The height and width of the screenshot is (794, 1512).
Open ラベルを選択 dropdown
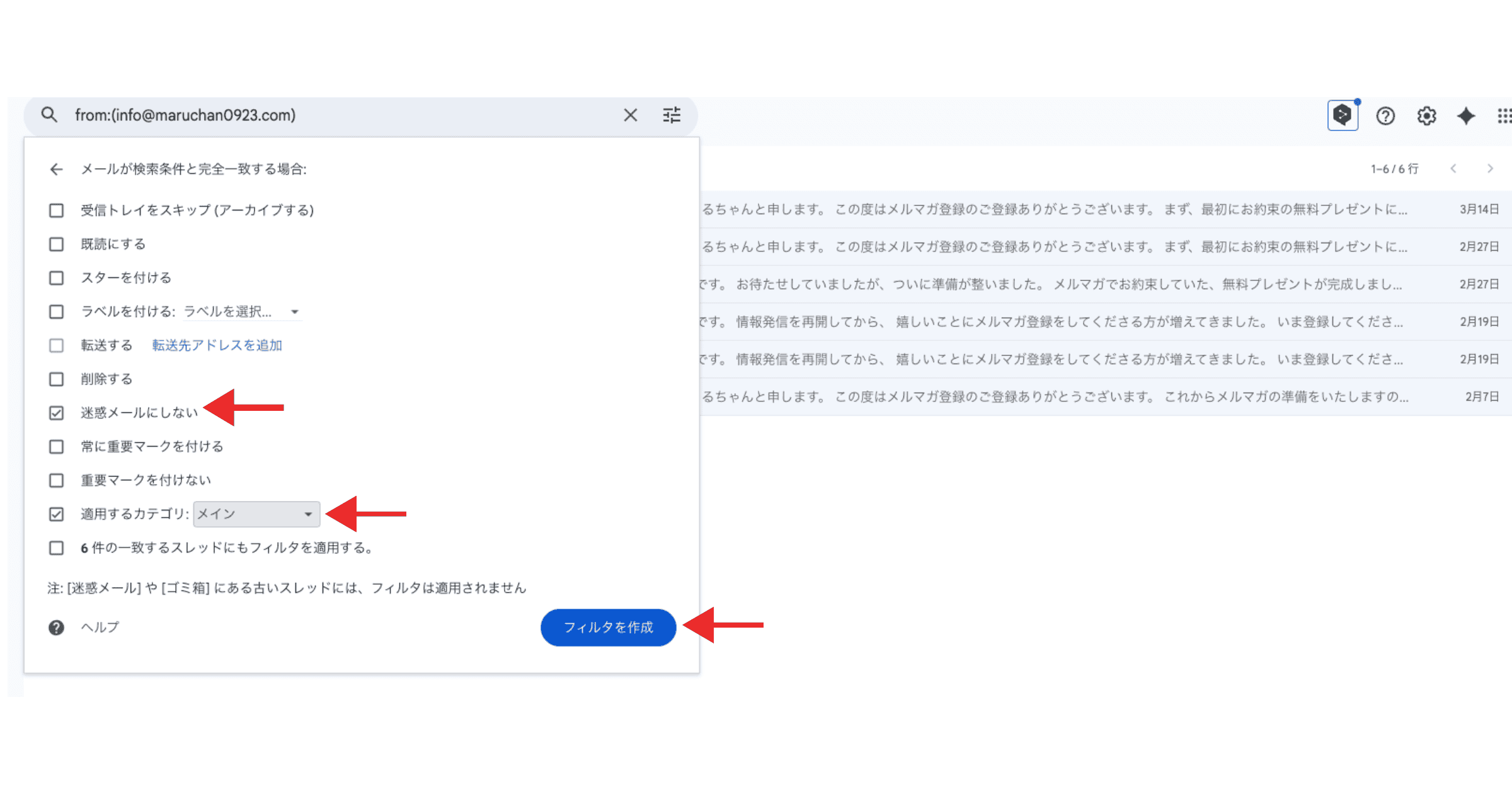[x=242, y=312]
